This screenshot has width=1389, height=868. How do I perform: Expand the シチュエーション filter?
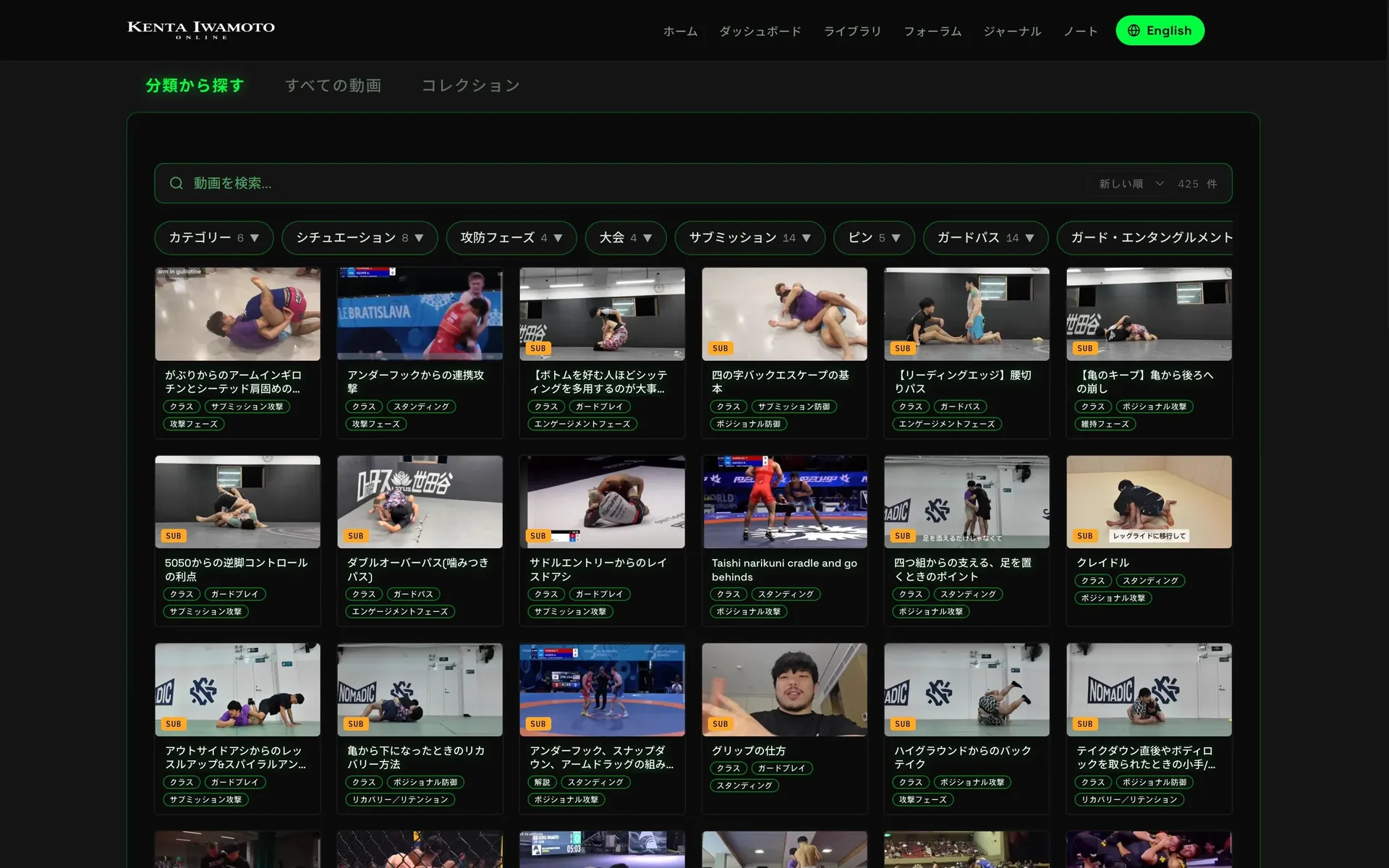click(x=360, y=237)
